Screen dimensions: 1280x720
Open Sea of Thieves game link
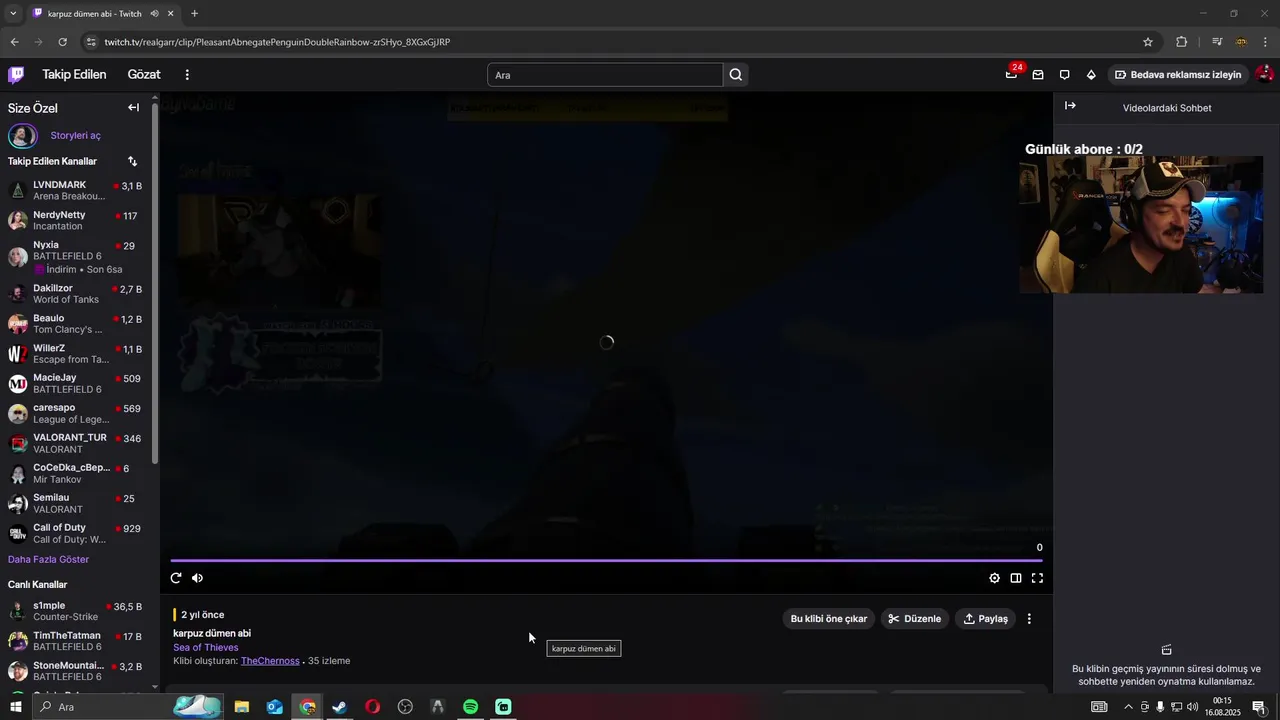205,647
